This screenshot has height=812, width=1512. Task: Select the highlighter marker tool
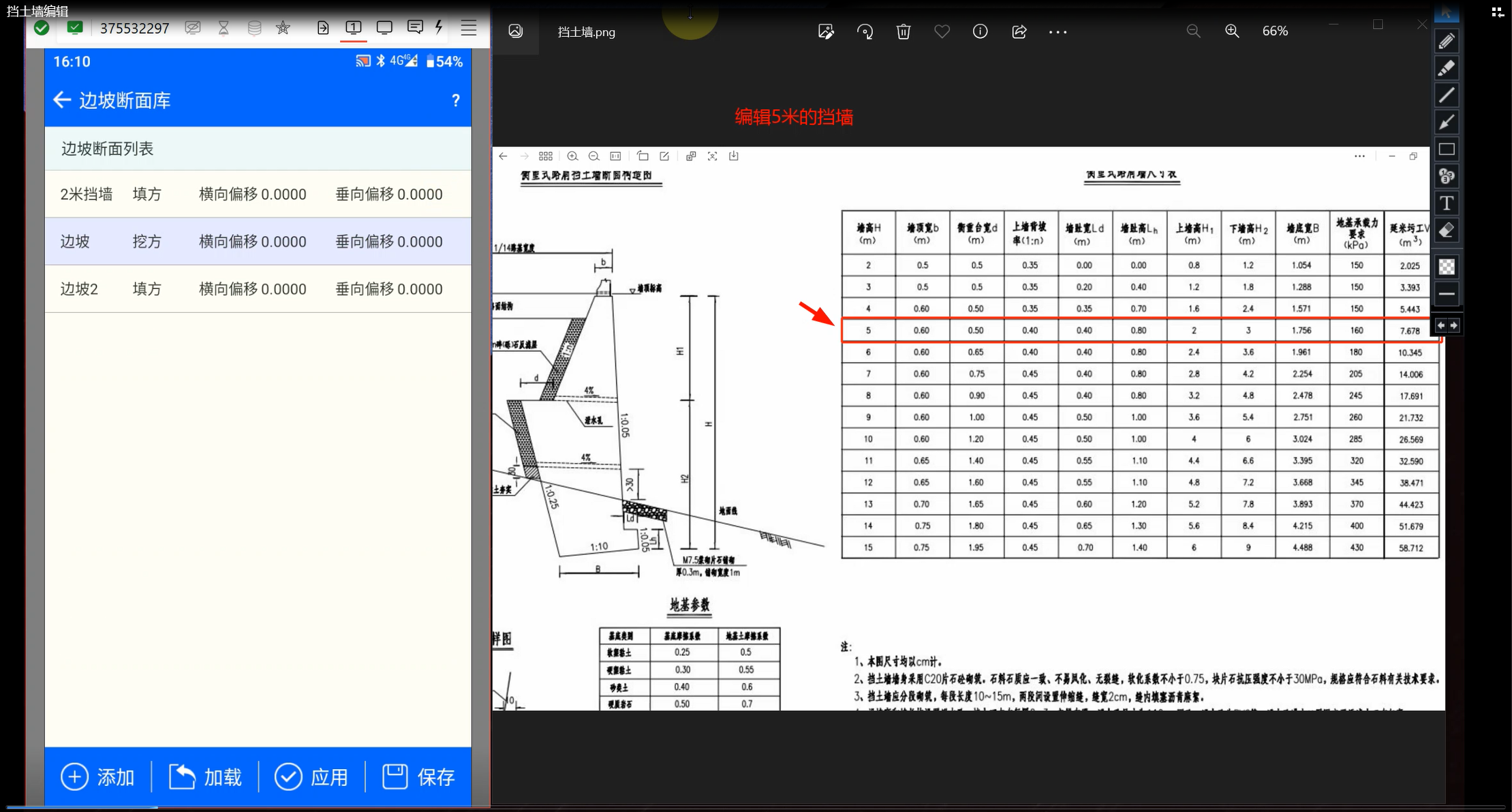[1446, 68]
